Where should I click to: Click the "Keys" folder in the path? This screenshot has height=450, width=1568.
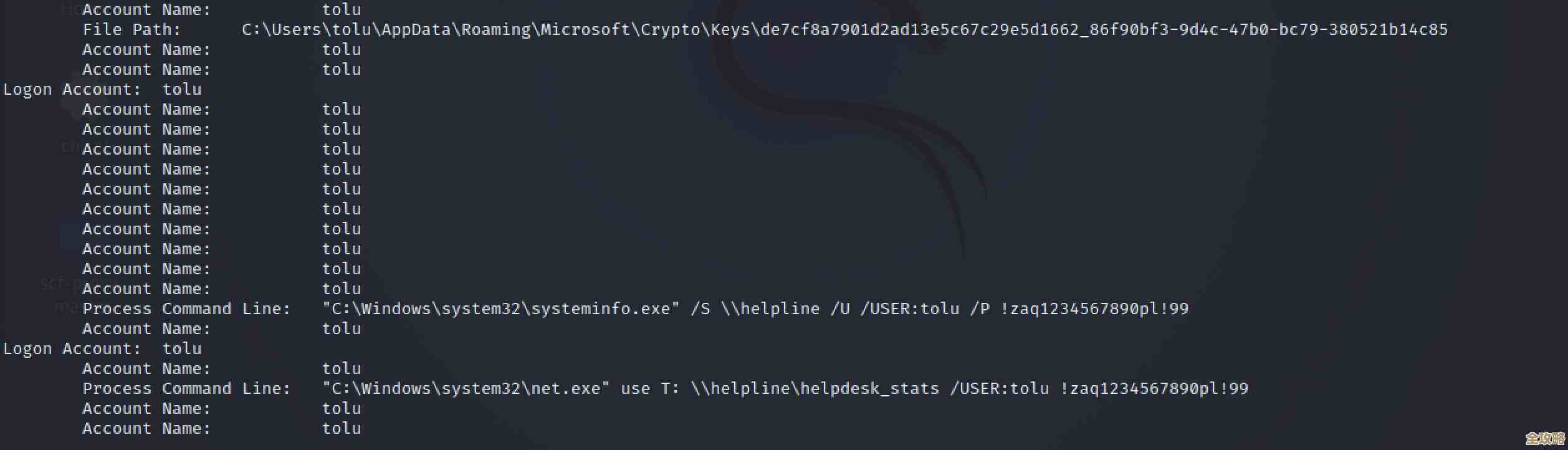point(729,29)
